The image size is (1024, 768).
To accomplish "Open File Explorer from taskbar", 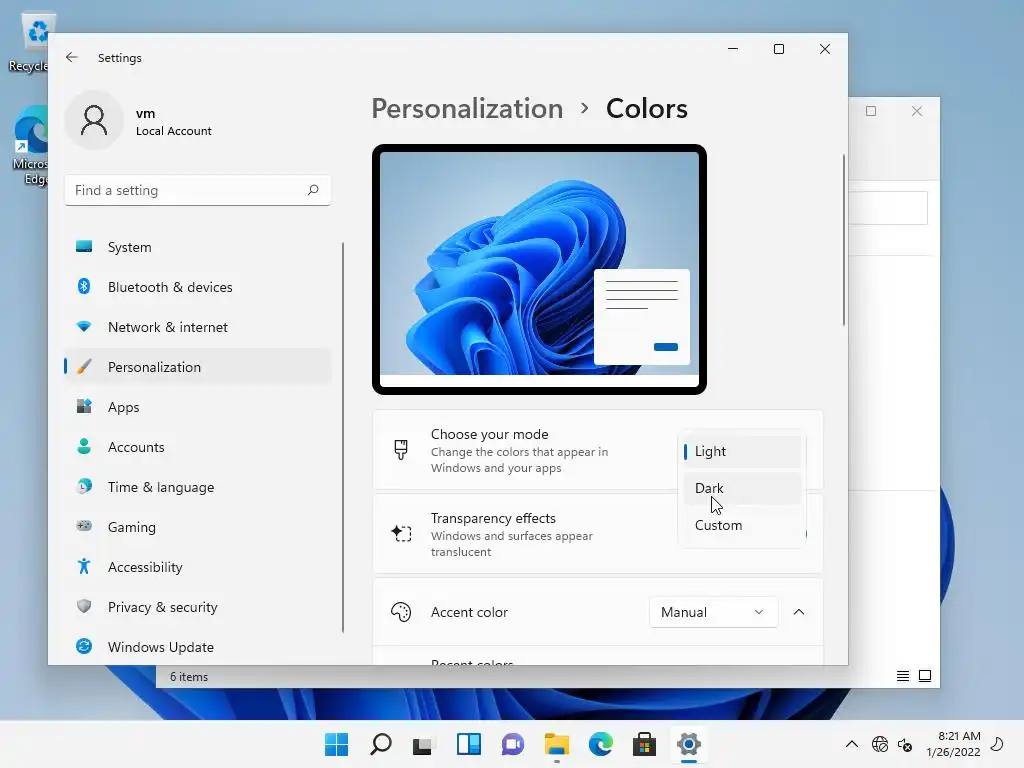I will click(556, 744).
